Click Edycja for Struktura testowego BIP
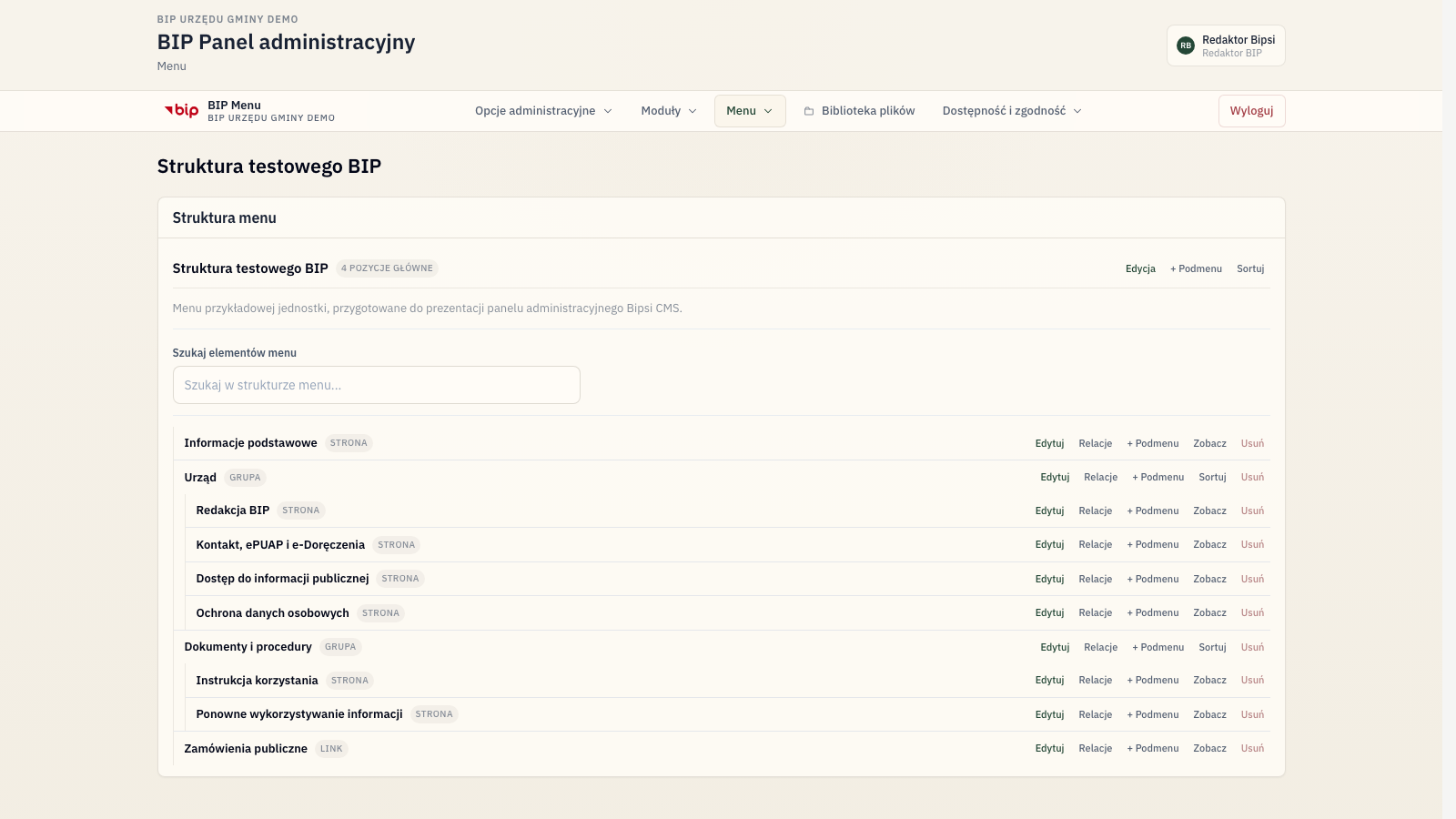Viewport: 1456px width, 819px height. 1140,268
